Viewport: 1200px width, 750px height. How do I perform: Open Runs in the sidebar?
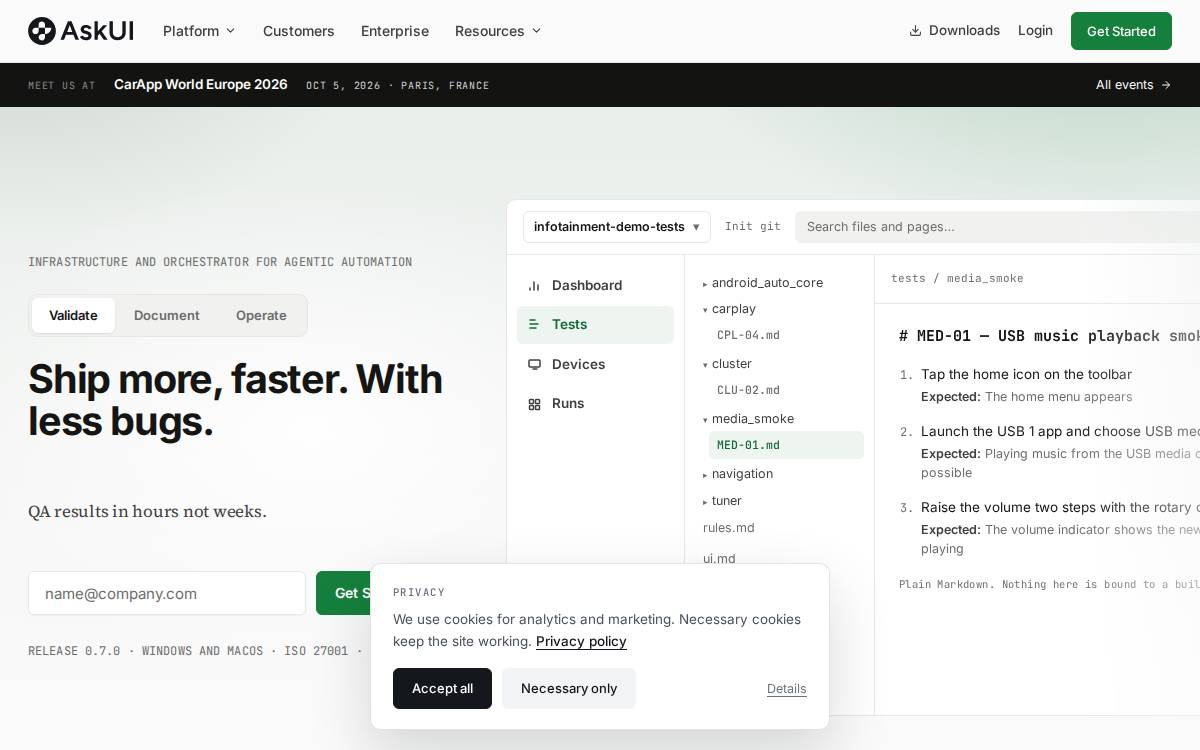(x=595, y=403)
